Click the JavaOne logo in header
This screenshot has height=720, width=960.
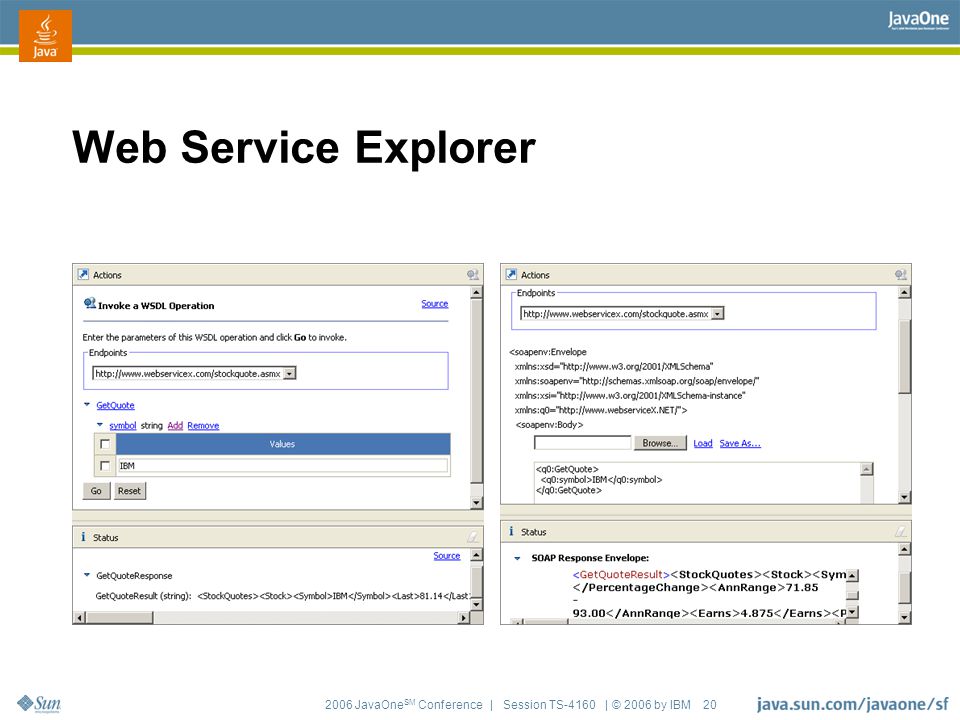[918, 20]
